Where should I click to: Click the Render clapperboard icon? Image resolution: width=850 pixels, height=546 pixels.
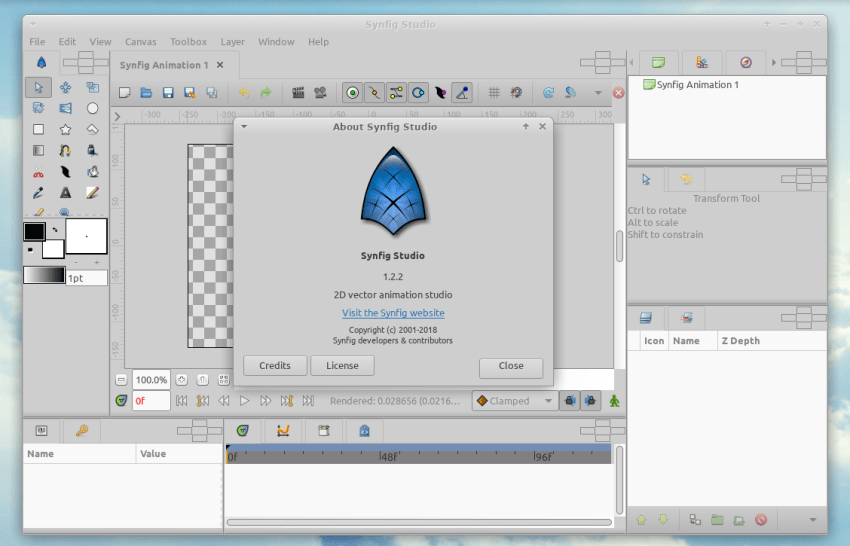(298, 93)
